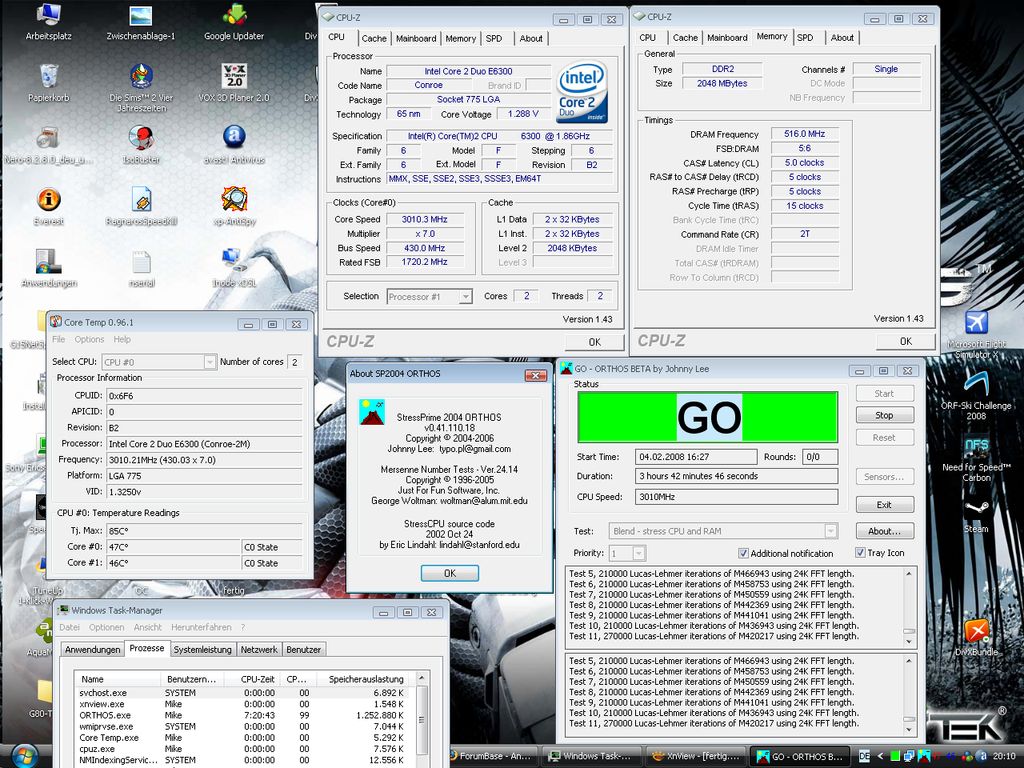Click OK in the right CPU-Z window
This screenshot has width=1024, height=768.
click(905, 341)
